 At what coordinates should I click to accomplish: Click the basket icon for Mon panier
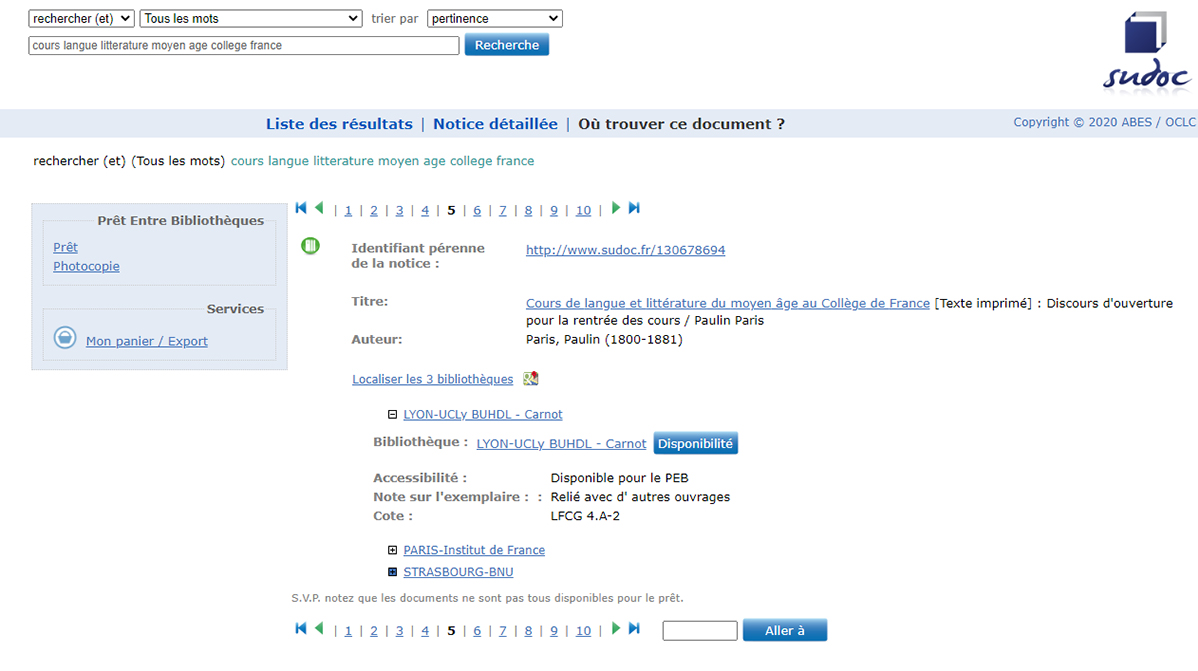65,337
